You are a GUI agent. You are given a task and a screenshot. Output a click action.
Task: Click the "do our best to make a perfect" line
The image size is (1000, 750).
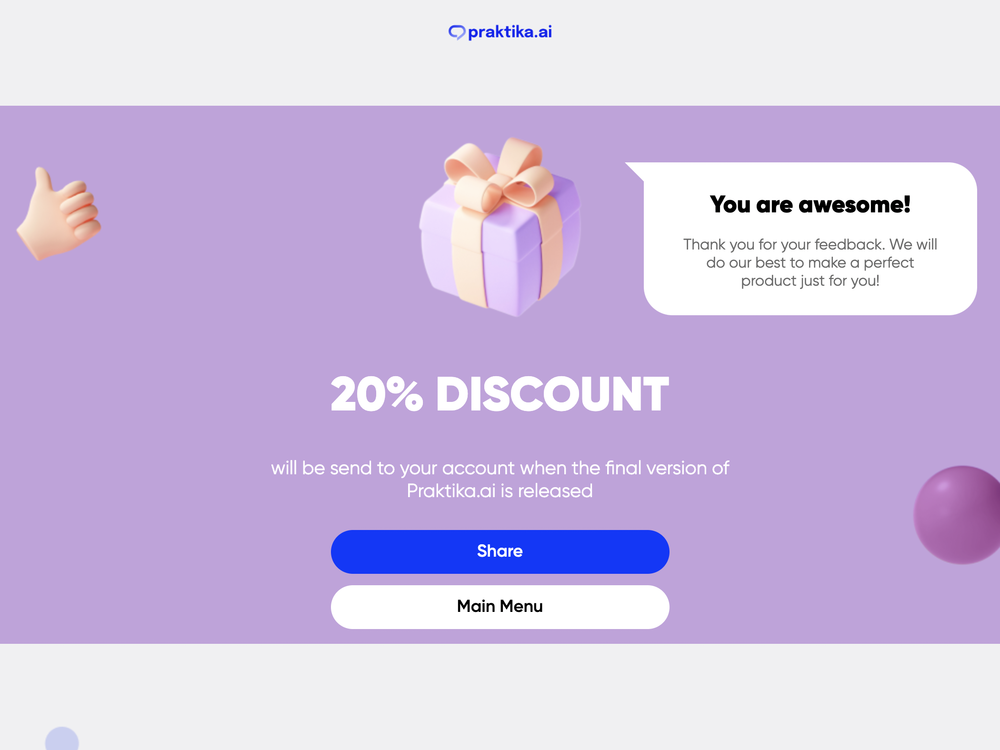(810, 263)
